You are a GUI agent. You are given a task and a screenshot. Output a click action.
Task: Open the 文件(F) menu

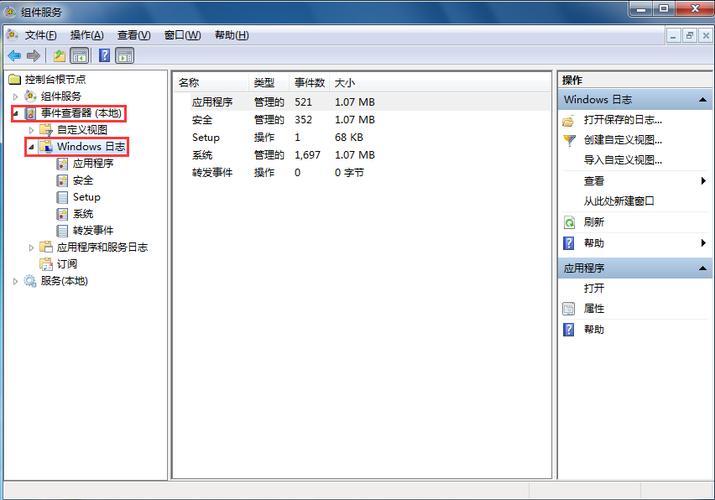41,35
